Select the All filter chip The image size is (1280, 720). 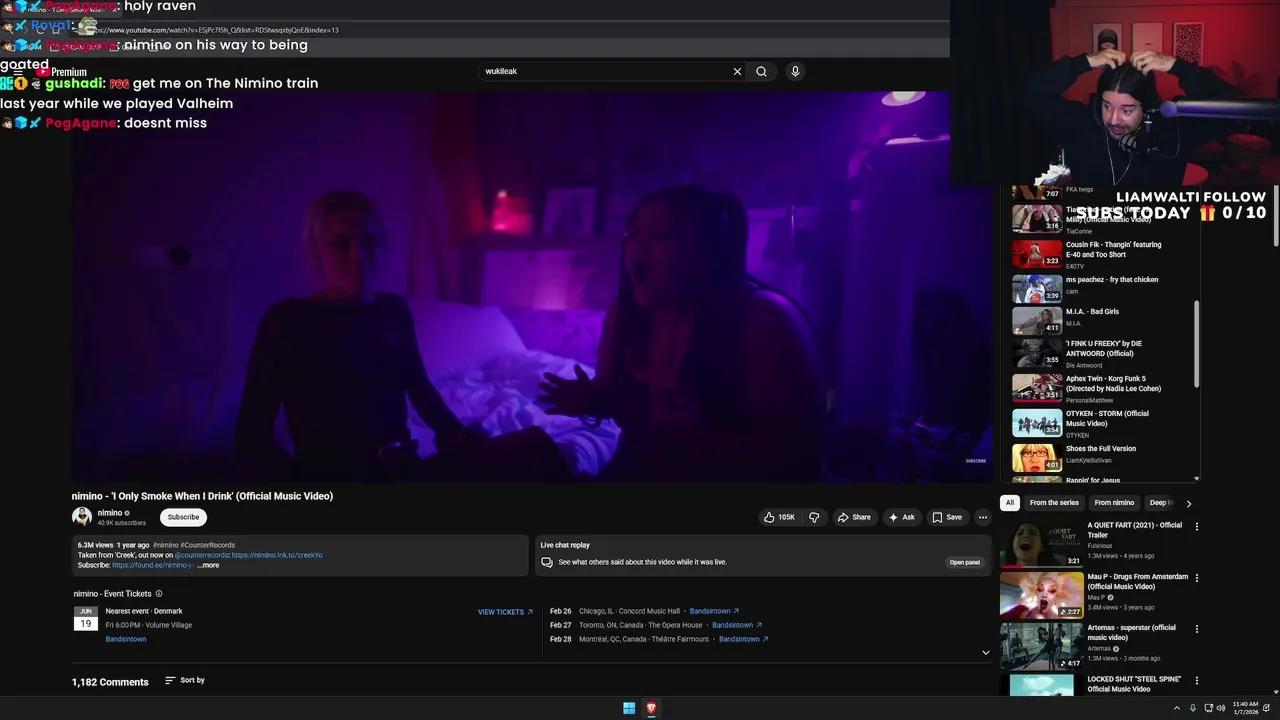[1010, 503]
